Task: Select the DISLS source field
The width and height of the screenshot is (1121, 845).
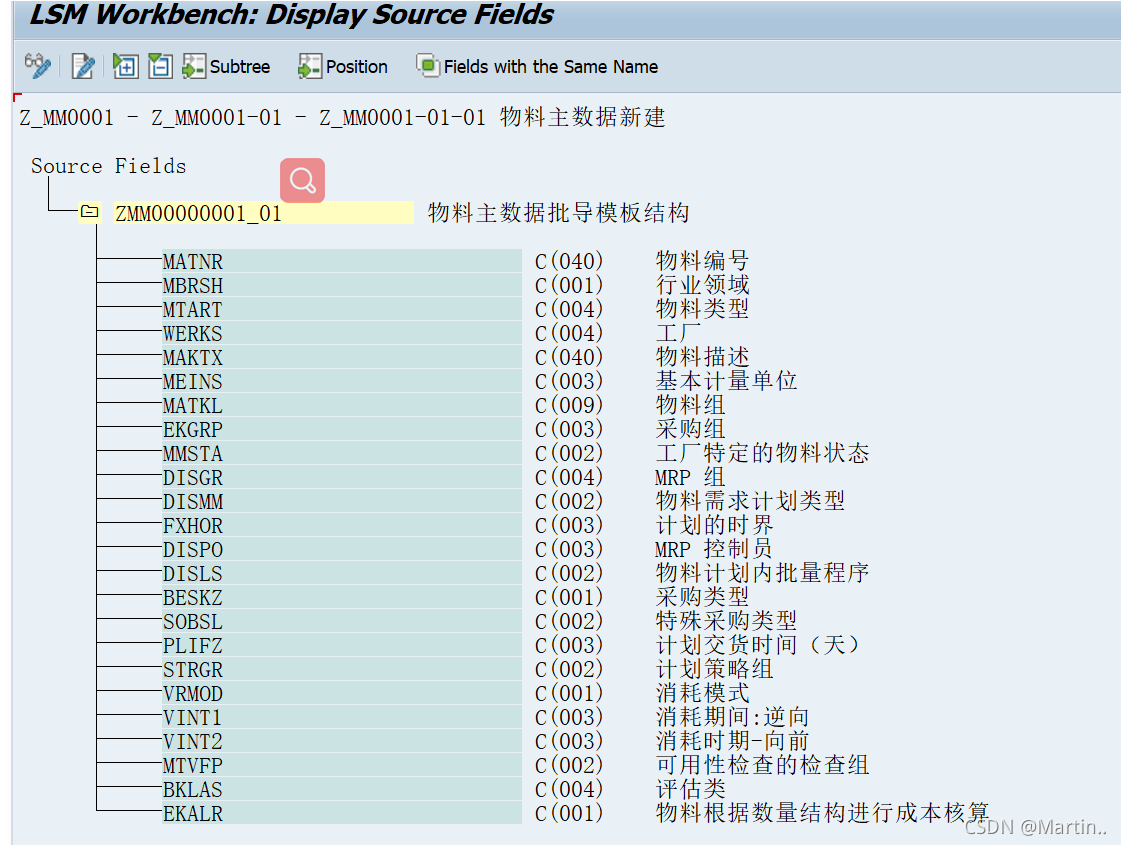Action: point(342,573)
